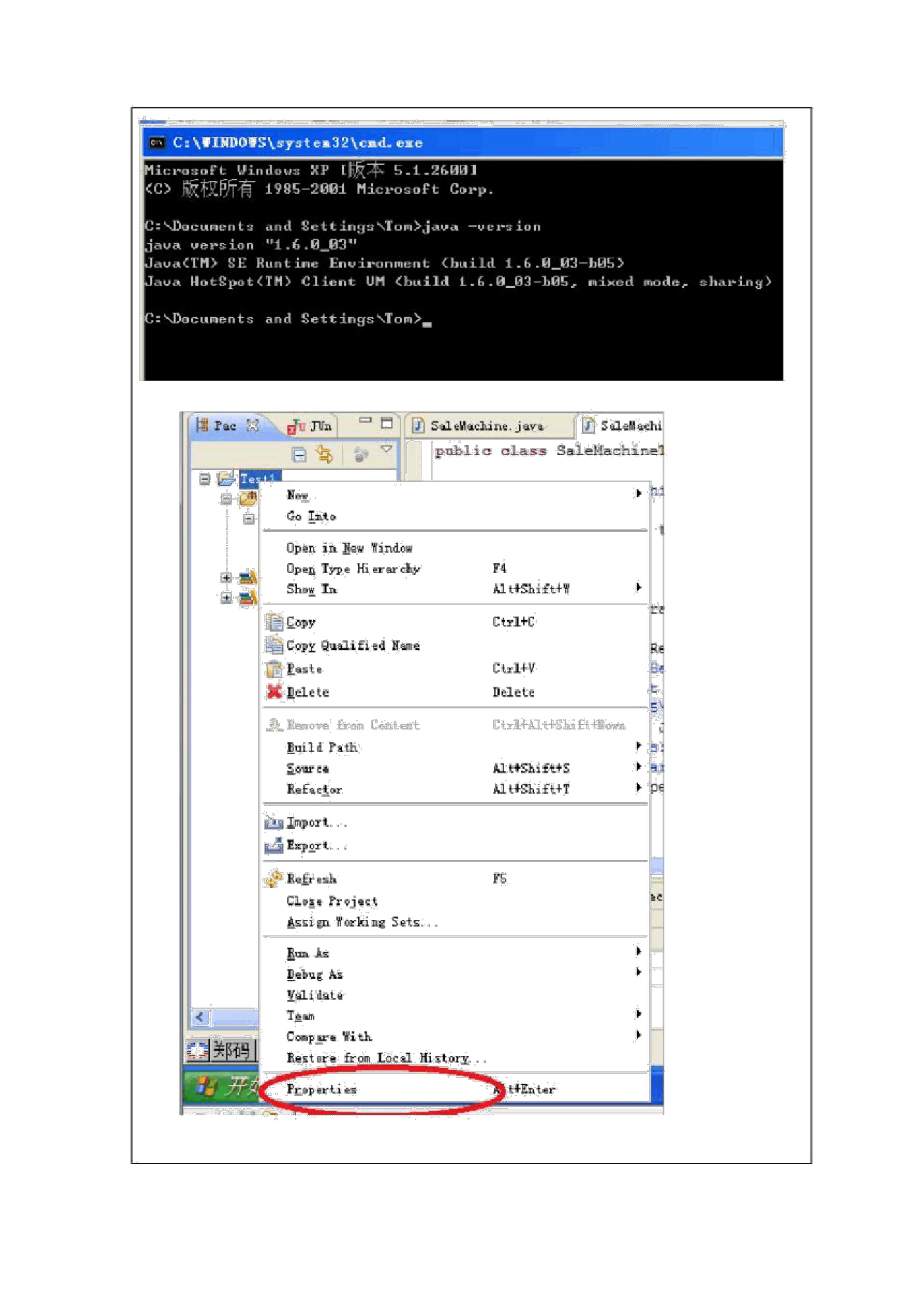Screen dimensions: 924x1308
Task: Choose Open in New Window
Action: pyautogui.click(x=455, y=548)
